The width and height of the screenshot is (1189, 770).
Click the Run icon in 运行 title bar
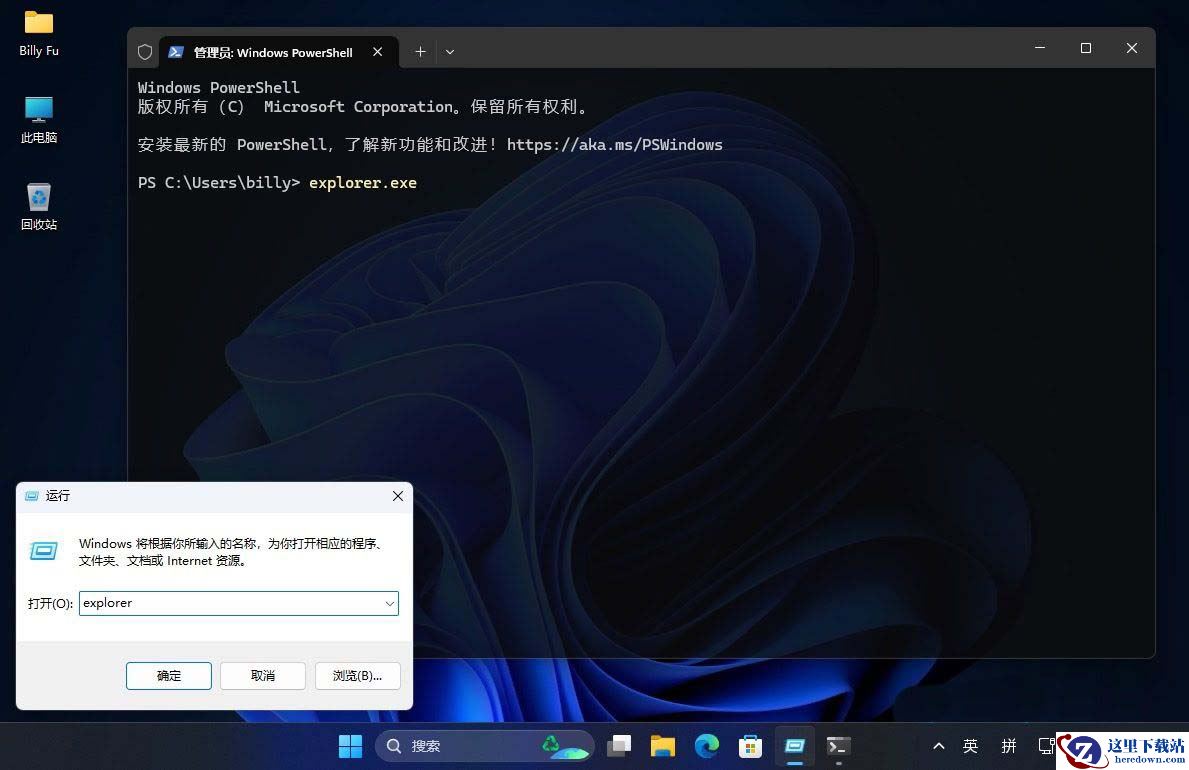(32, 496)
